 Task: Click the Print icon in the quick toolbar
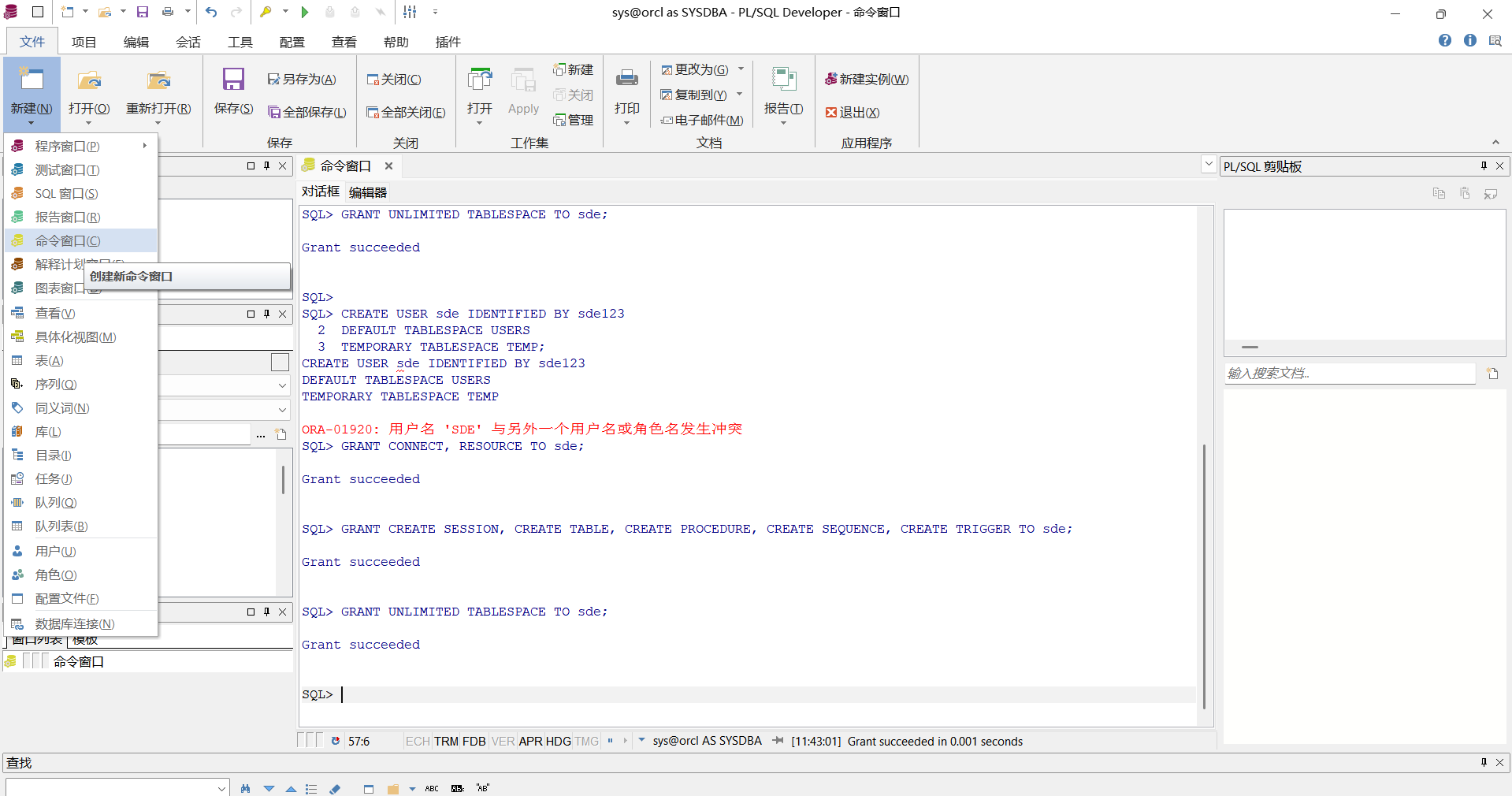click(x=169, y=12)
